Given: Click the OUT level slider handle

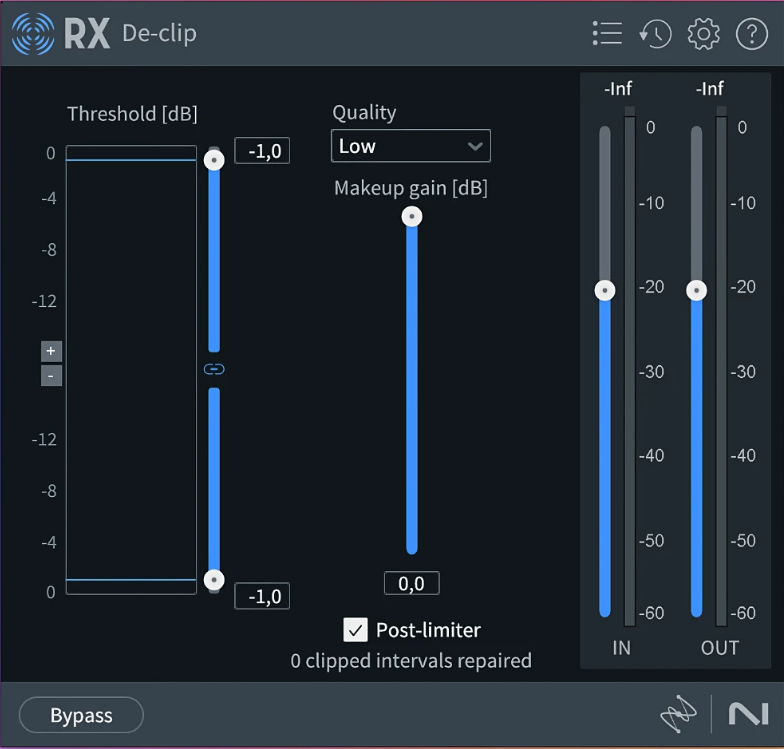Looking at the screenshot, I should click(x=696, y=290).
